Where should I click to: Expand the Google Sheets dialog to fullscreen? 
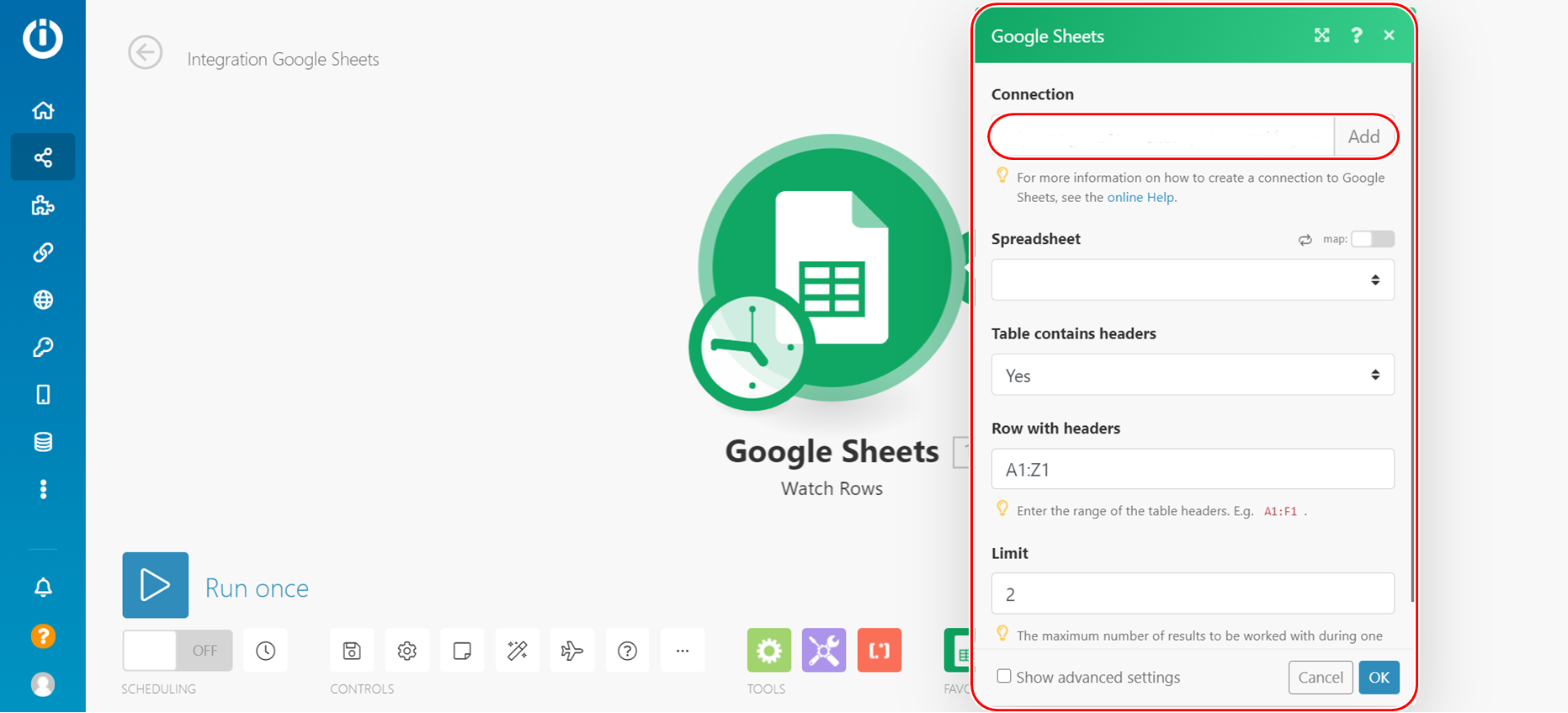(x=1322, y=35)
